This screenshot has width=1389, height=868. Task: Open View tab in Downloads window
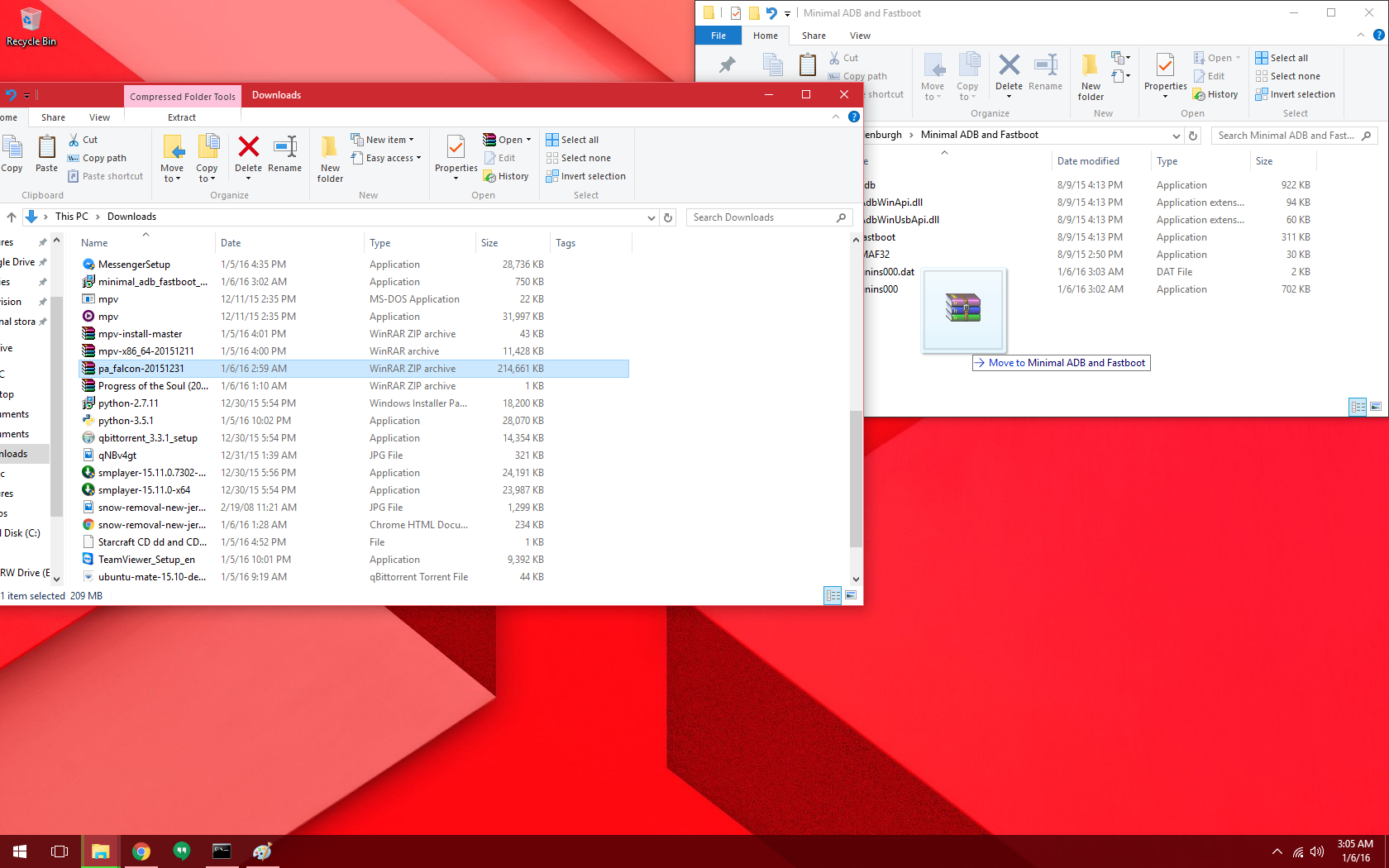99,117
